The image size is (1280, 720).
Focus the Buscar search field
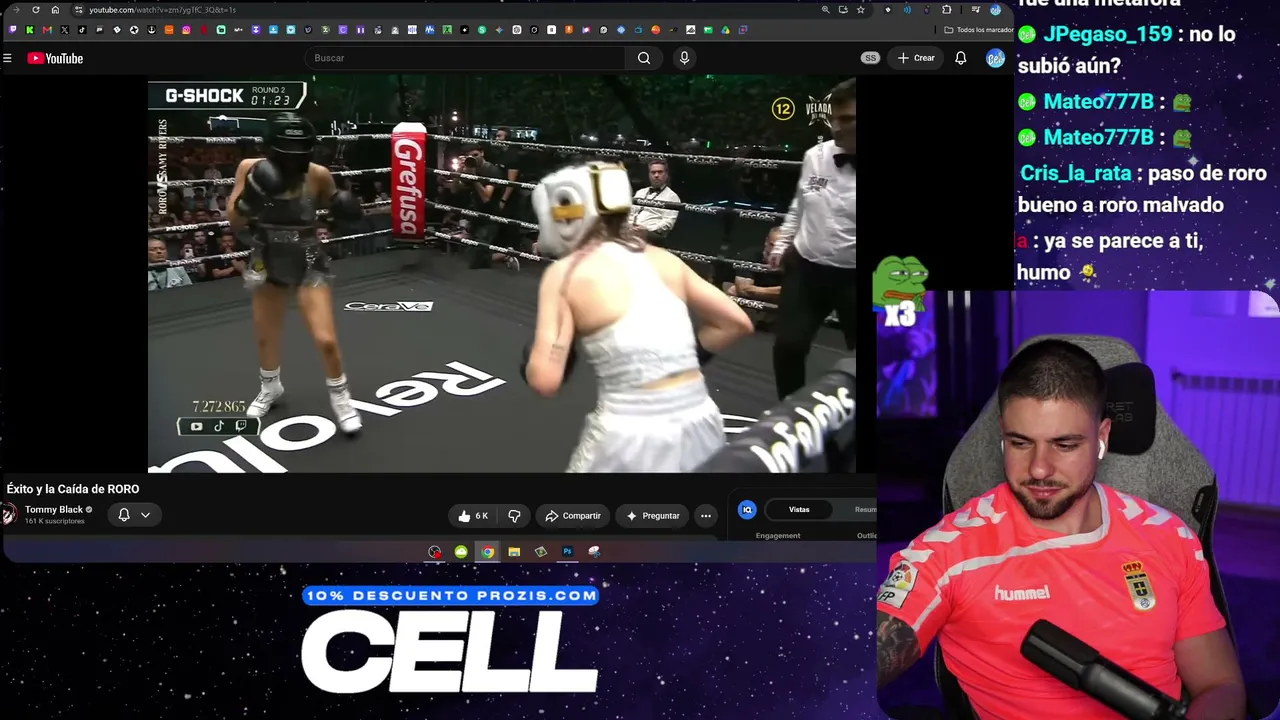point(465,58)
